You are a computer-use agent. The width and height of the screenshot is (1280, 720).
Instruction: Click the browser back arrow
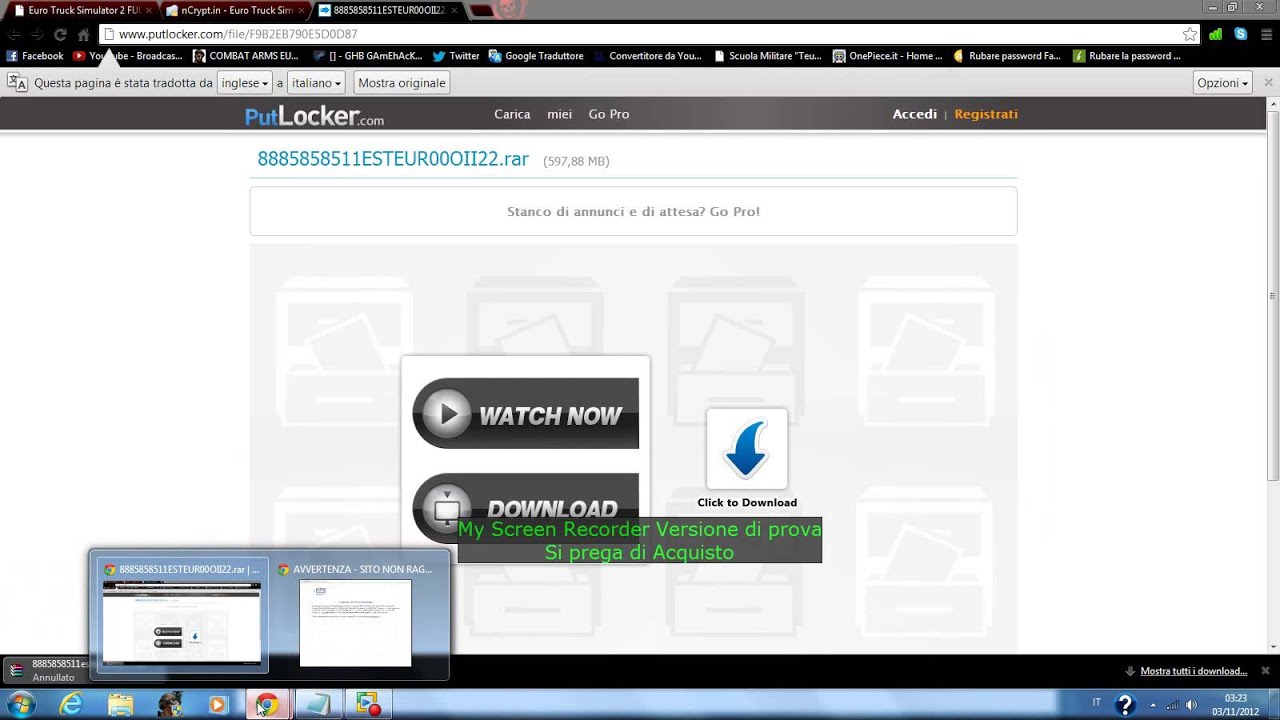(x=14, y=34)
